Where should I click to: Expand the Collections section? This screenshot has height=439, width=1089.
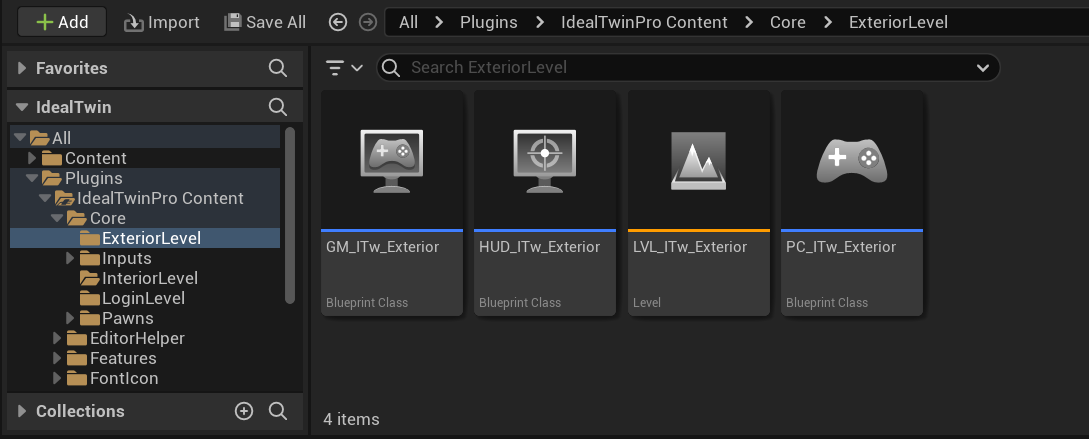(22, 411)
